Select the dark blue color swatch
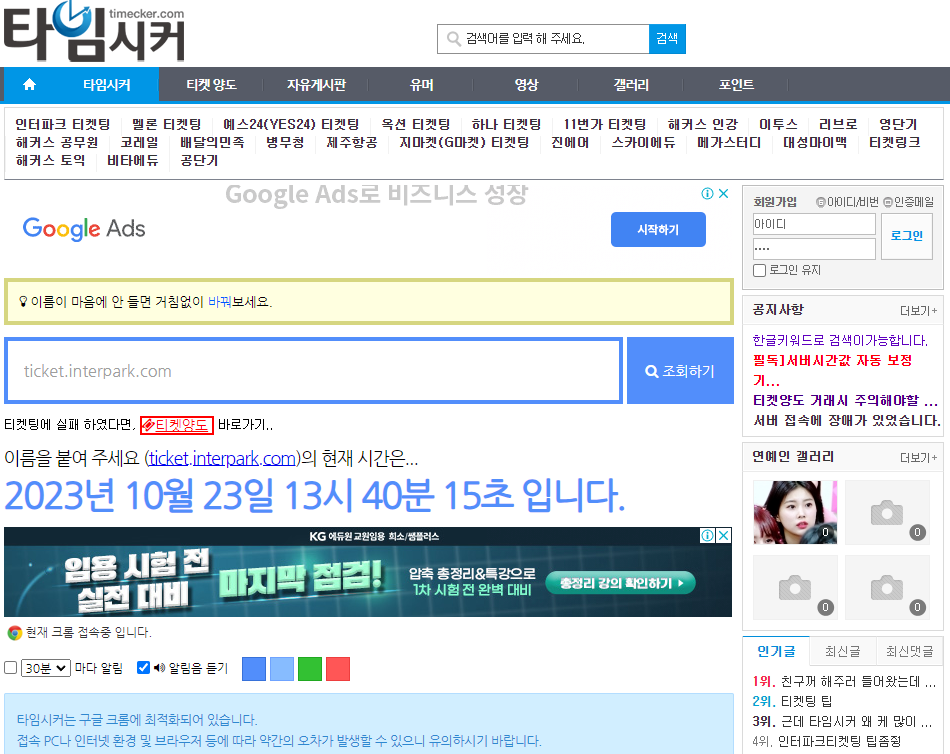Screen dimensions: 950x754 (x=254, y=669)
